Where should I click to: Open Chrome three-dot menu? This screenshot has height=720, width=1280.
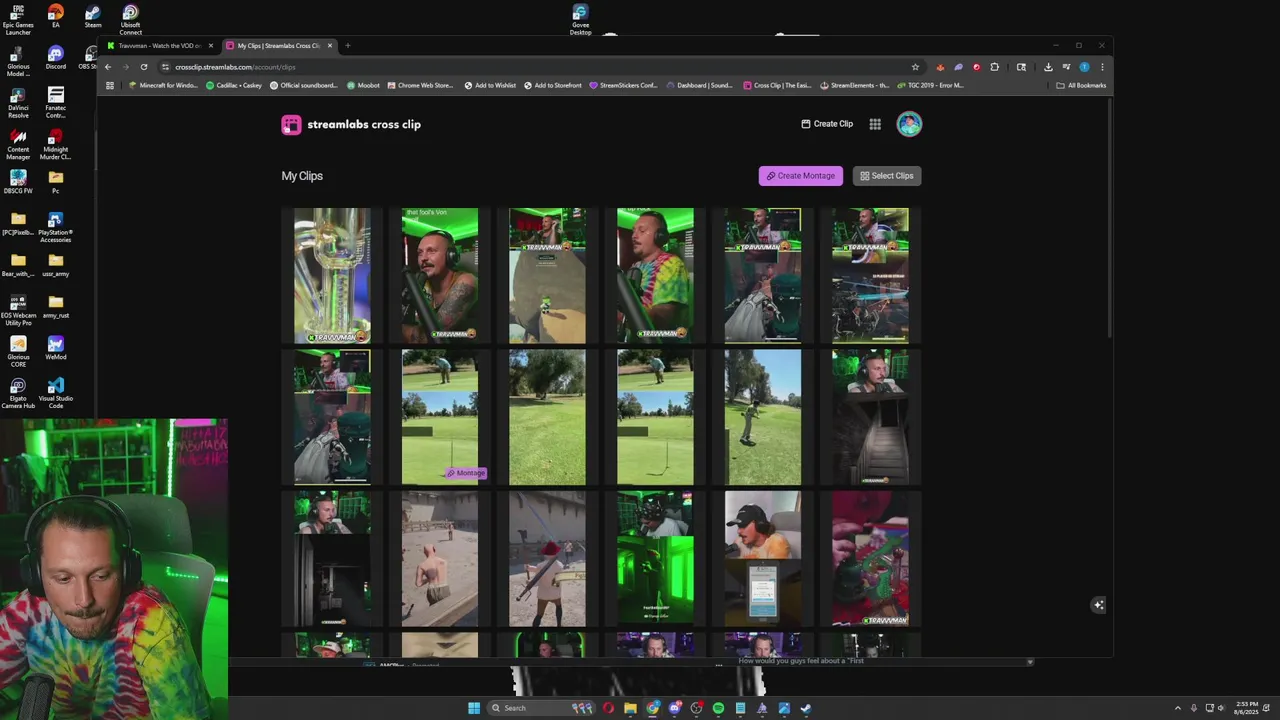[1102, 67]
